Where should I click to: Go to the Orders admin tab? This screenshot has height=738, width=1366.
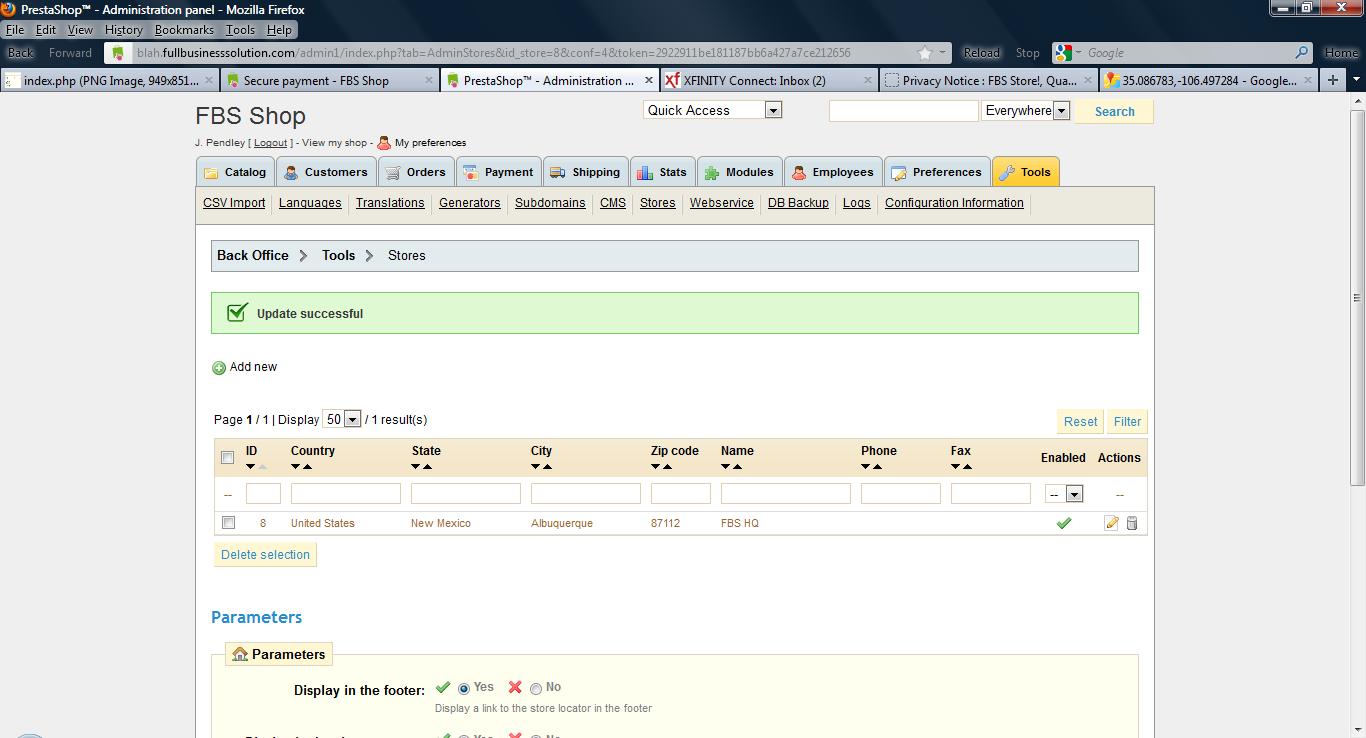(416, 172)
